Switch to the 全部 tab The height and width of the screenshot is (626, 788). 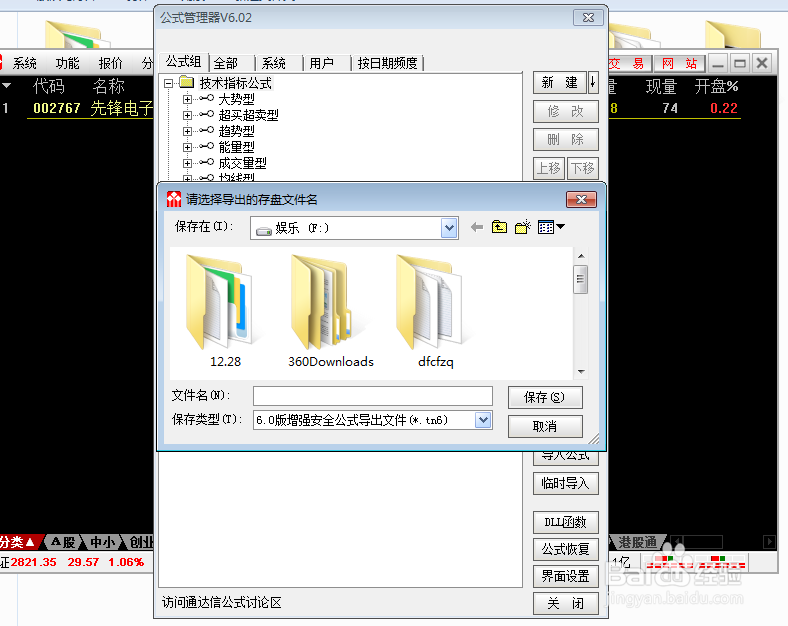pos(226,63)
